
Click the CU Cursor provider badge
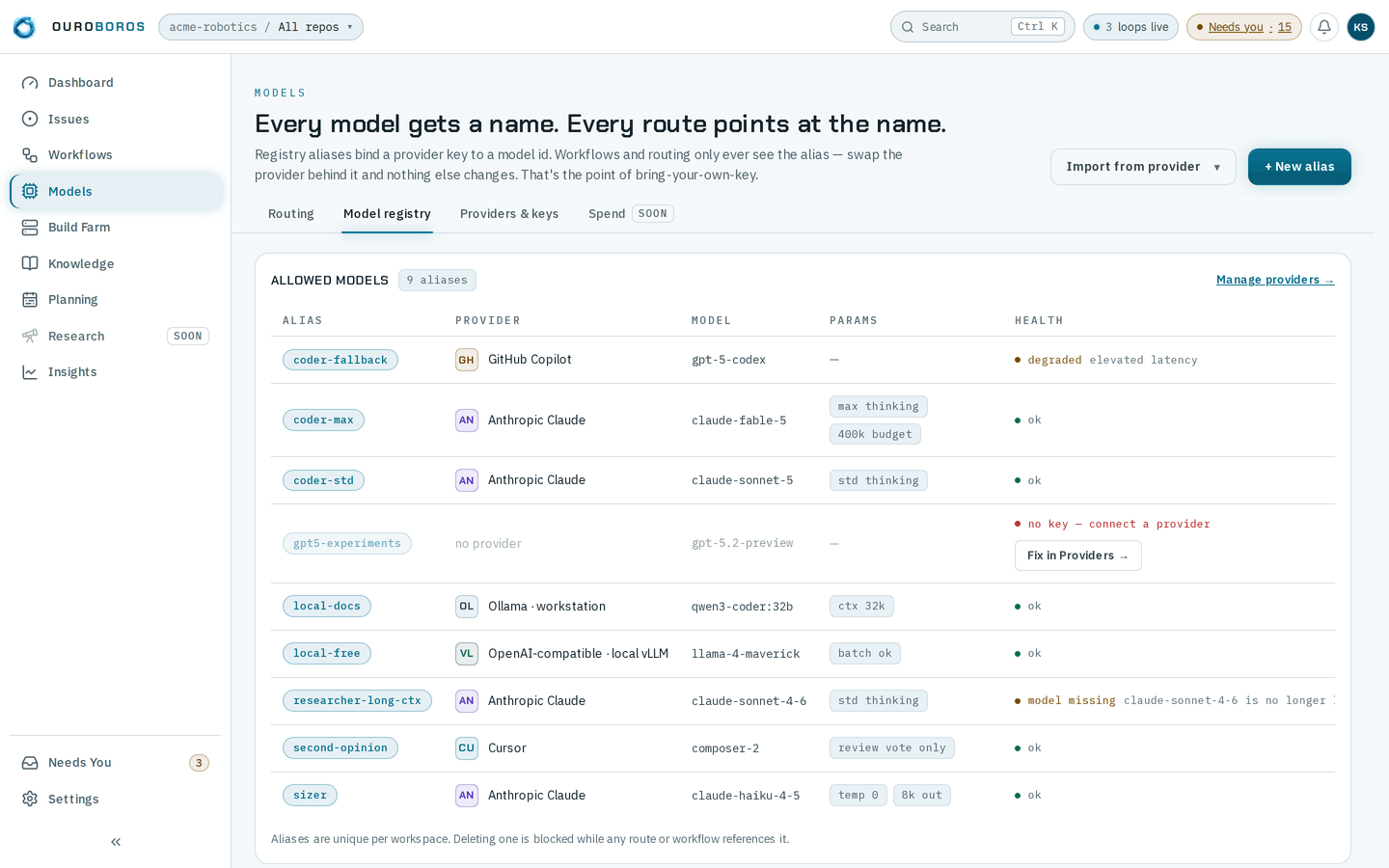pos(467,748)
